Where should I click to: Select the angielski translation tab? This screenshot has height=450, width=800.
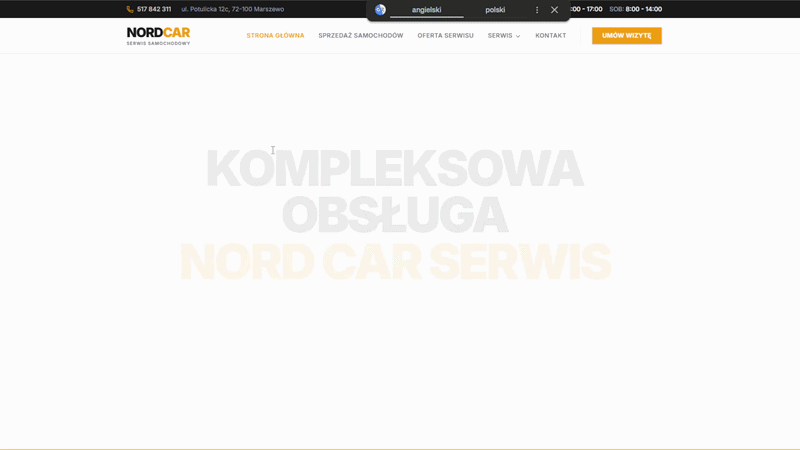[427, 10]
